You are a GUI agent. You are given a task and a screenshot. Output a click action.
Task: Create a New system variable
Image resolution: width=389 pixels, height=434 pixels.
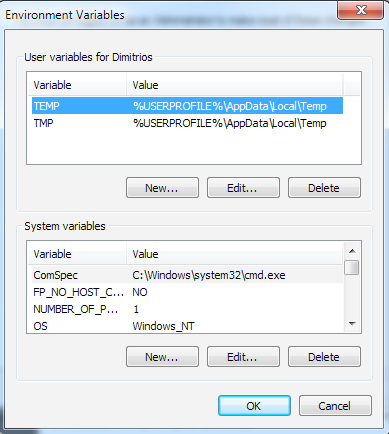pos(162,357)
